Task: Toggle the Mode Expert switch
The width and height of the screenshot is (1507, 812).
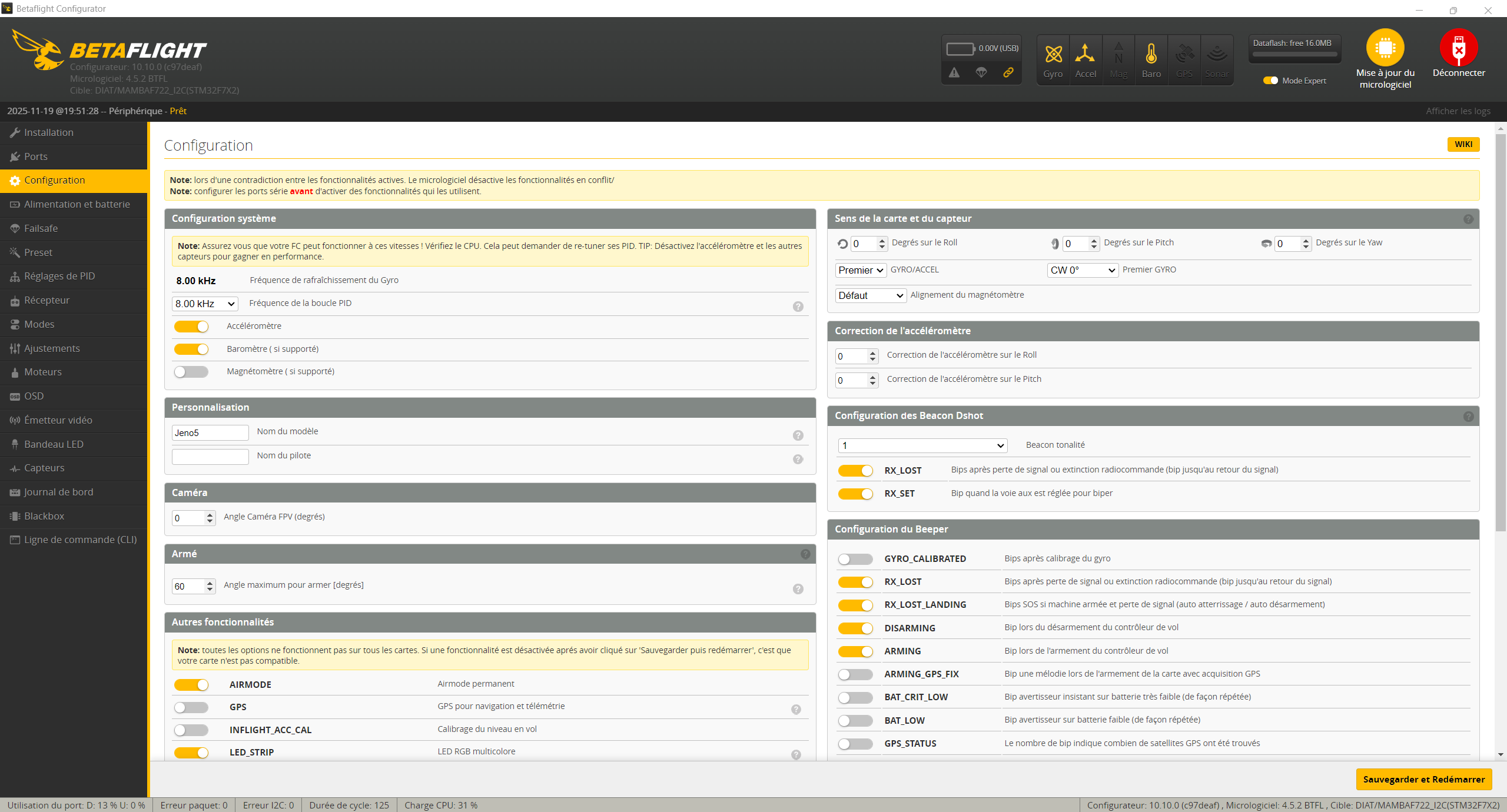Action: click(1270, 81)
